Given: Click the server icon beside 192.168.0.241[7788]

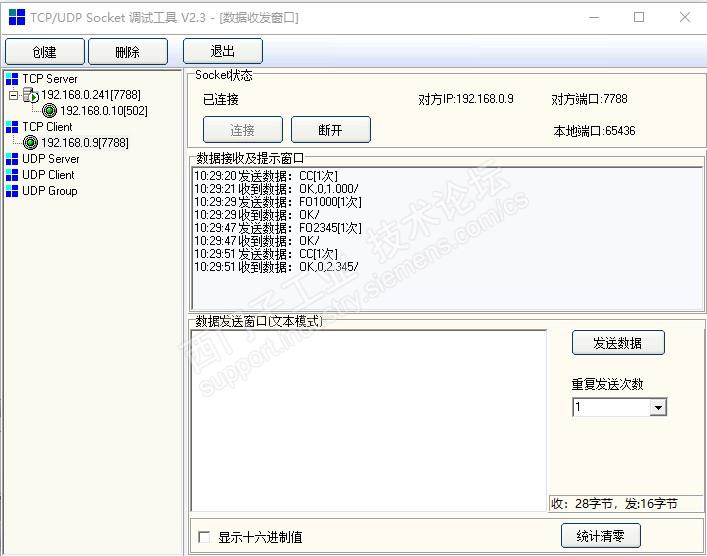Looking at the screenshot, I should (31, 95).
